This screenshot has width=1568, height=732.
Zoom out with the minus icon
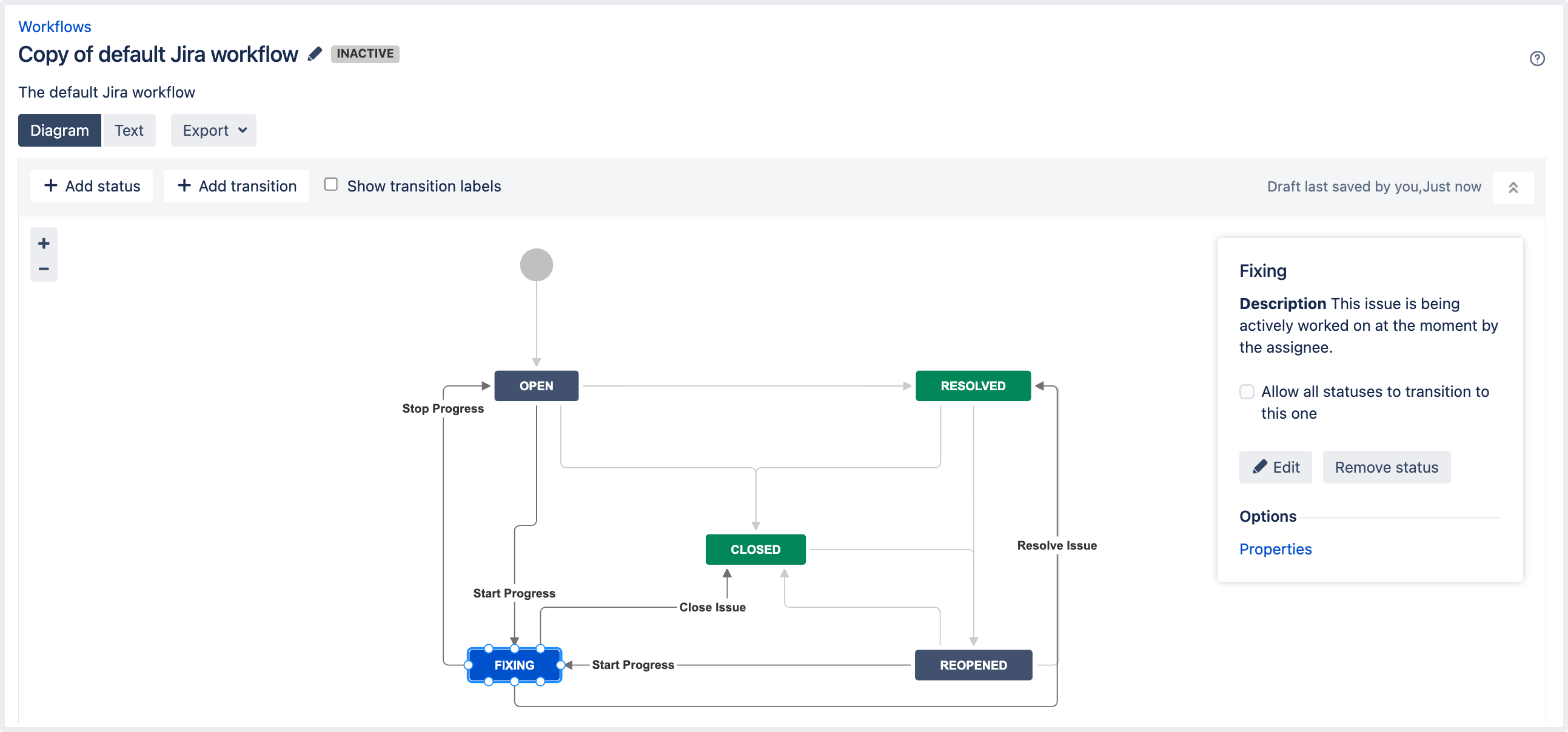point(44,269)
